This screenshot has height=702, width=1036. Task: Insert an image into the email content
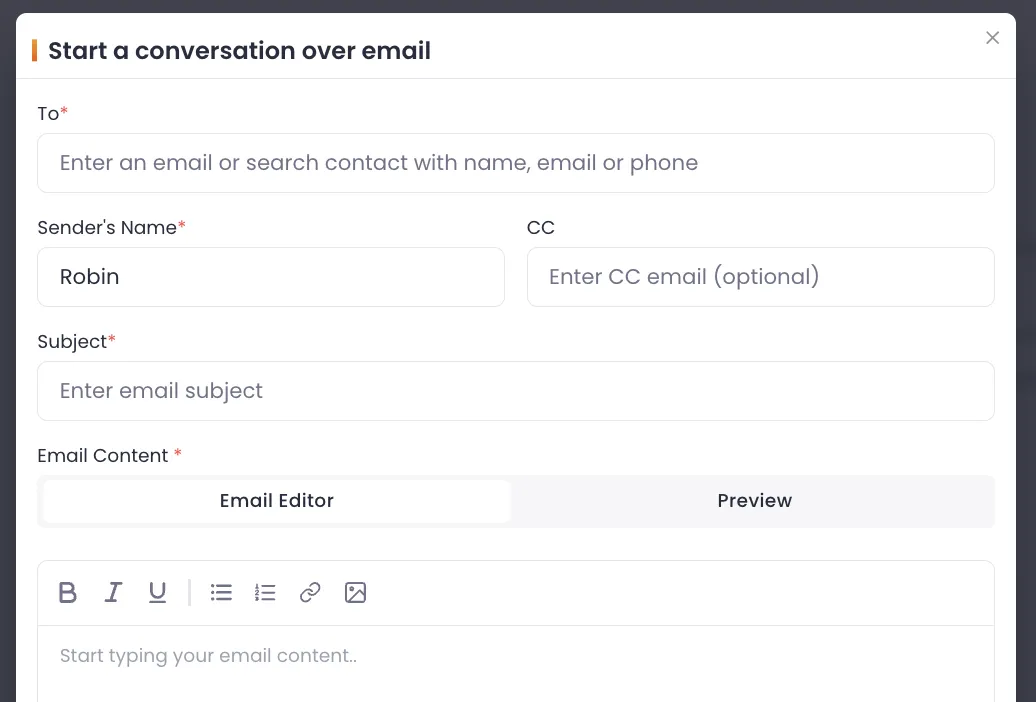pos(355,592)
